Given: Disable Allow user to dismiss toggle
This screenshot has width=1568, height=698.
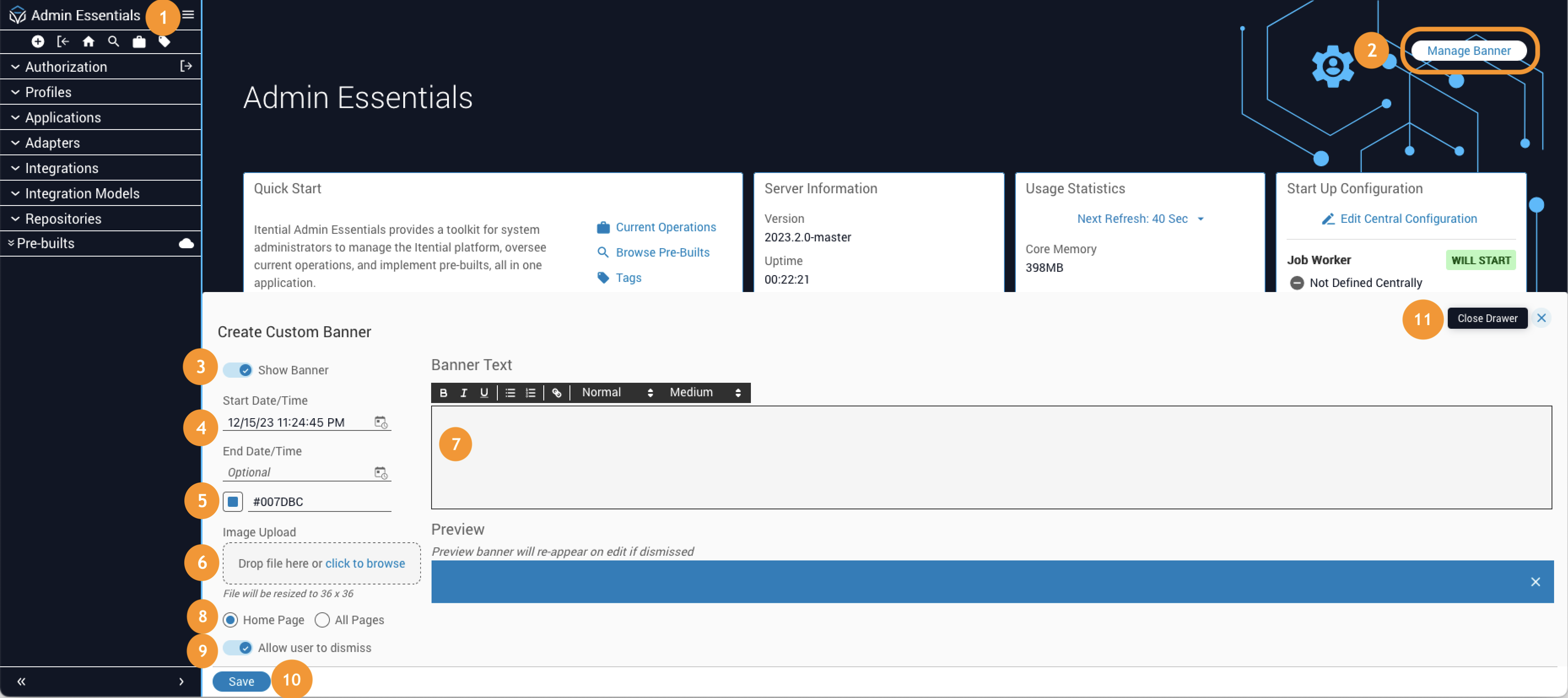Looking at the screenshot, I should [x=237, y=647].
